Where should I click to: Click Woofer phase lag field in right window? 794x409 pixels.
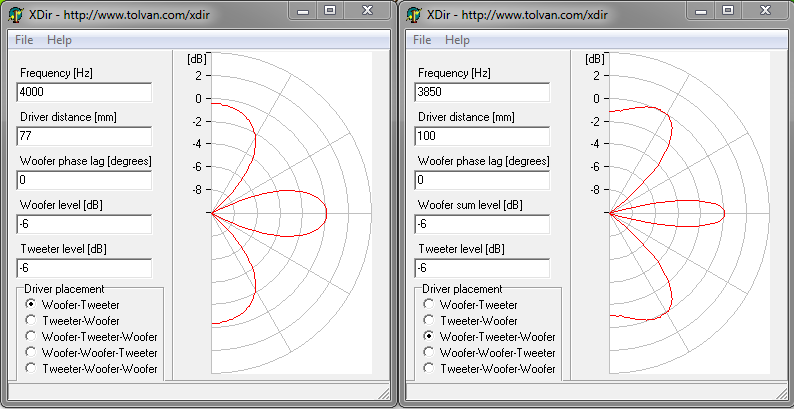click(x=482, y=180)
